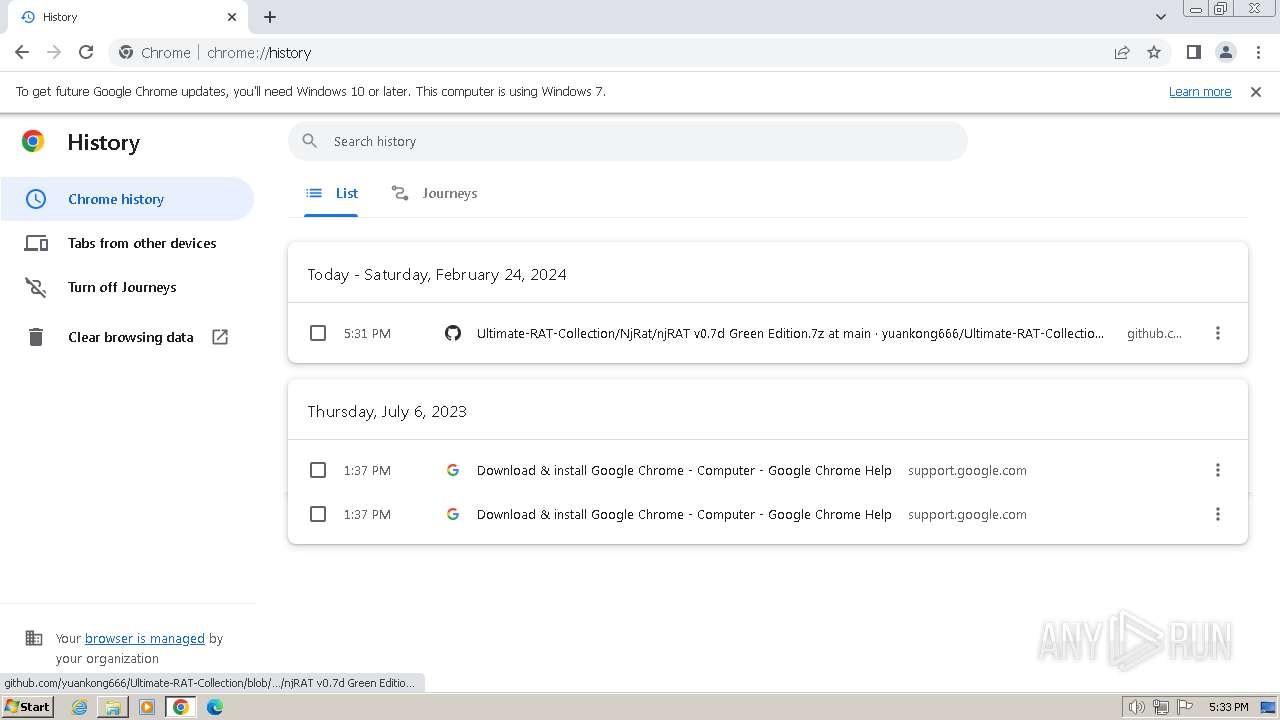1280x720 pixels.
Task: Open actions menu for first 1:37 PM entry
Action: (x=1218, y=470)
